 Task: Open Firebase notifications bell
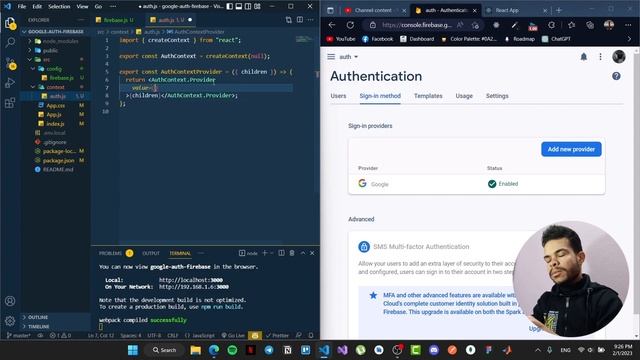click(584, 57)
